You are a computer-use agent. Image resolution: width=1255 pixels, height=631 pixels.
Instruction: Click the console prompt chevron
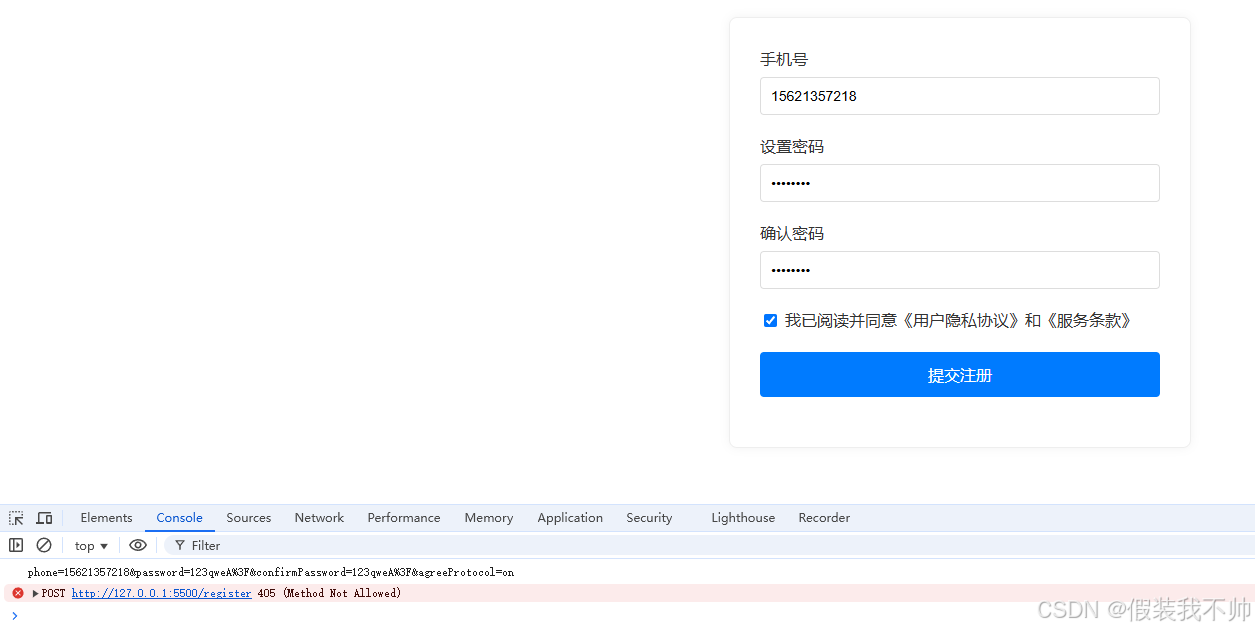point(14,615)
